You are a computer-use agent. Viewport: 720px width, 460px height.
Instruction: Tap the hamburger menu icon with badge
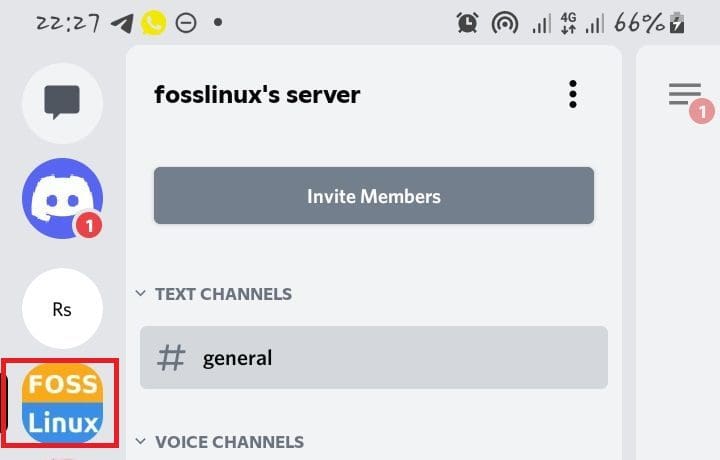point(686,96)
